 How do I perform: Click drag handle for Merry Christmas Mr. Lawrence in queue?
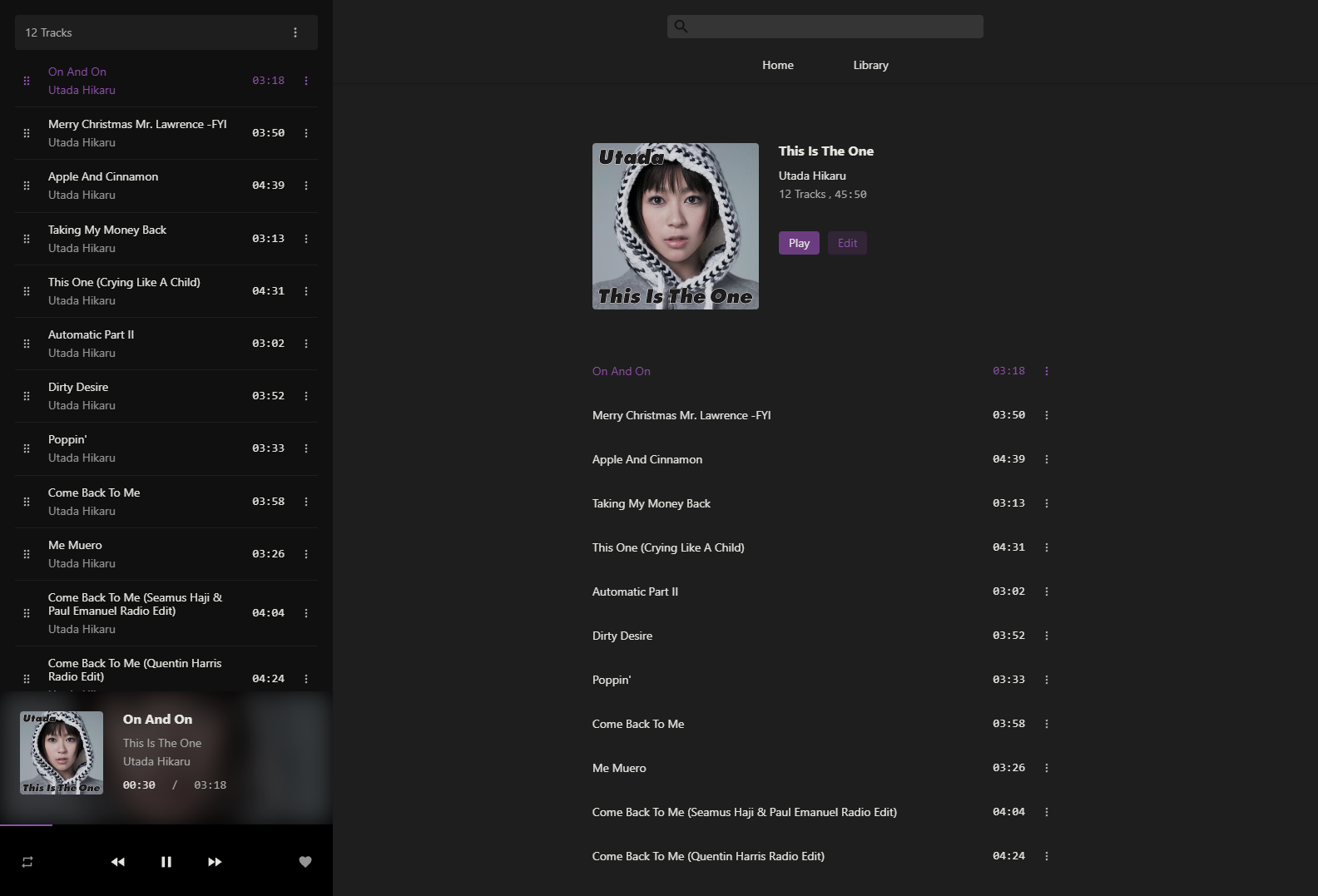click(27, 133)
